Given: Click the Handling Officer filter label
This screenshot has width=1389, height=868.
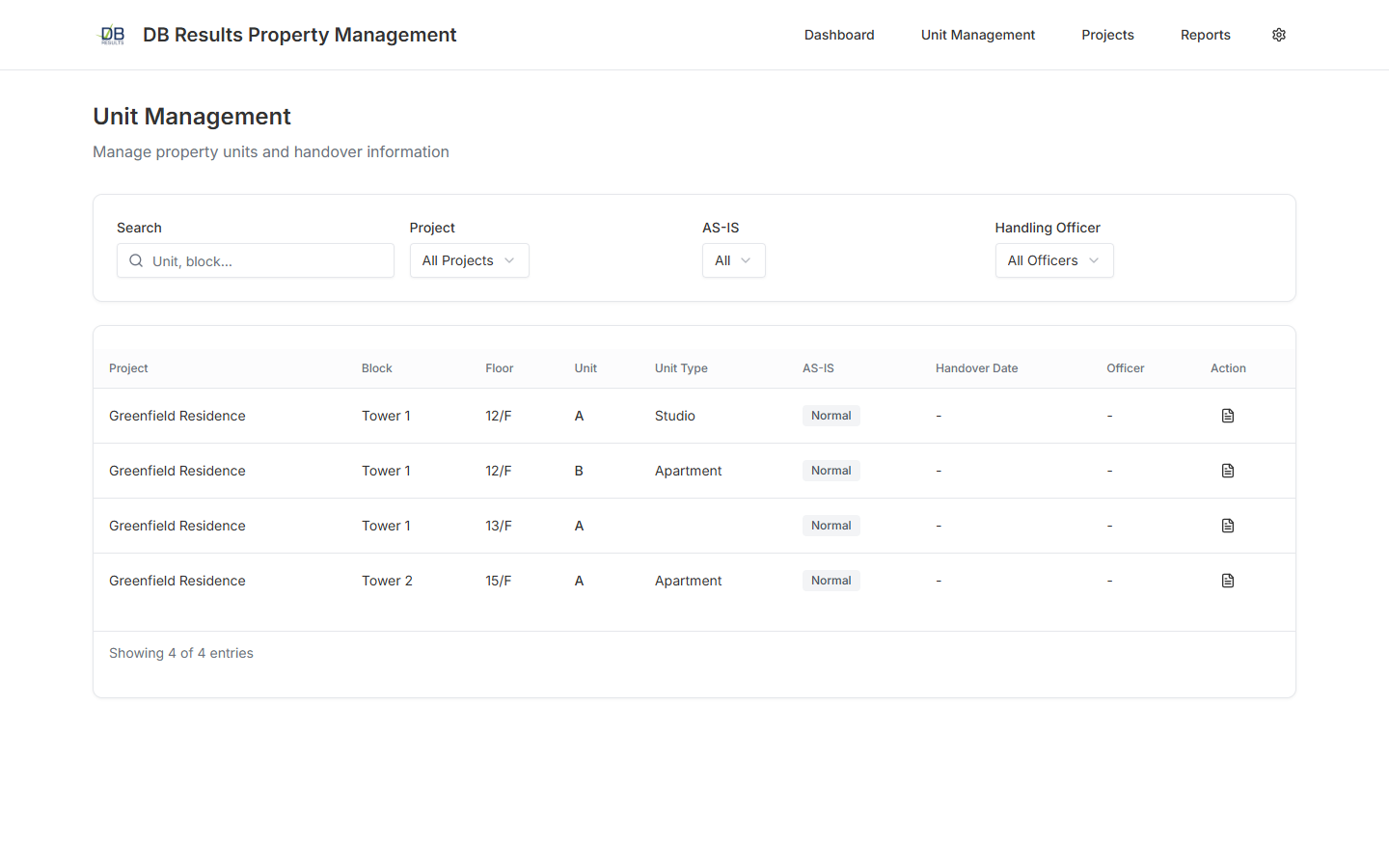Looking at the screenshot, I should point(1048,228).
